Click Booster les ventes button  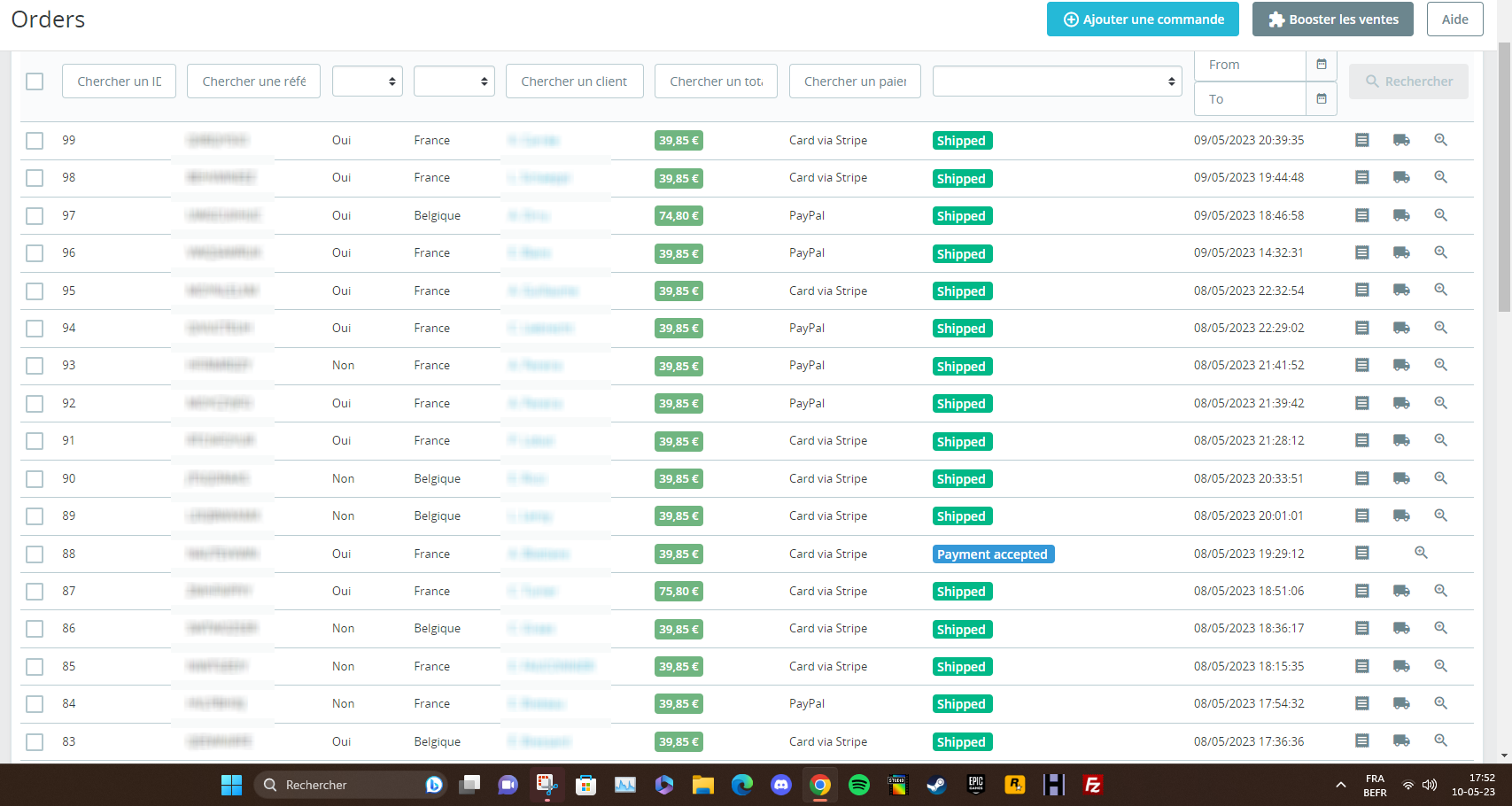point(1333,19)
